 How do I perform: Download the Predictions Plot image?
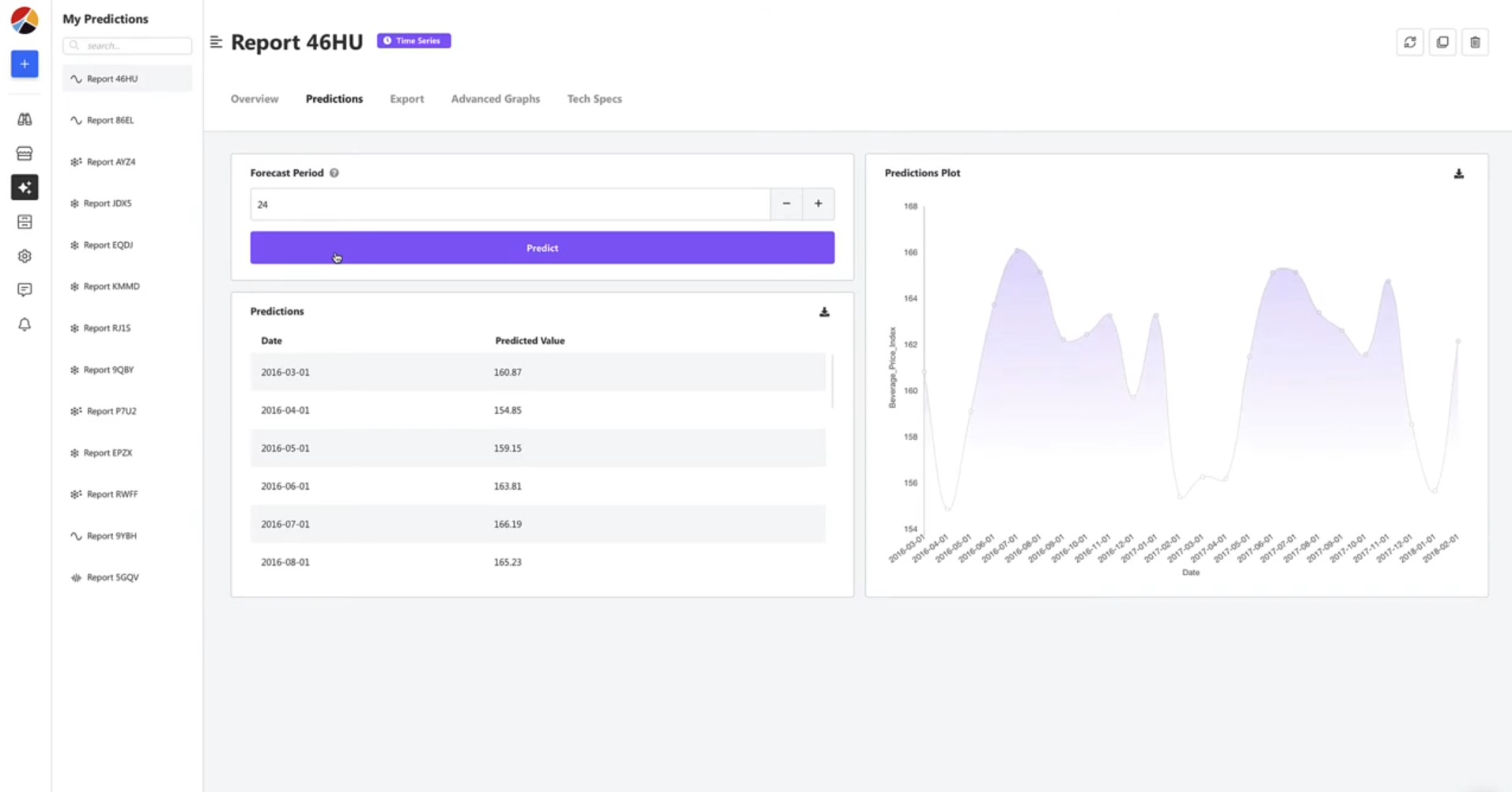pyautogui.click(x=1459, y=173)
